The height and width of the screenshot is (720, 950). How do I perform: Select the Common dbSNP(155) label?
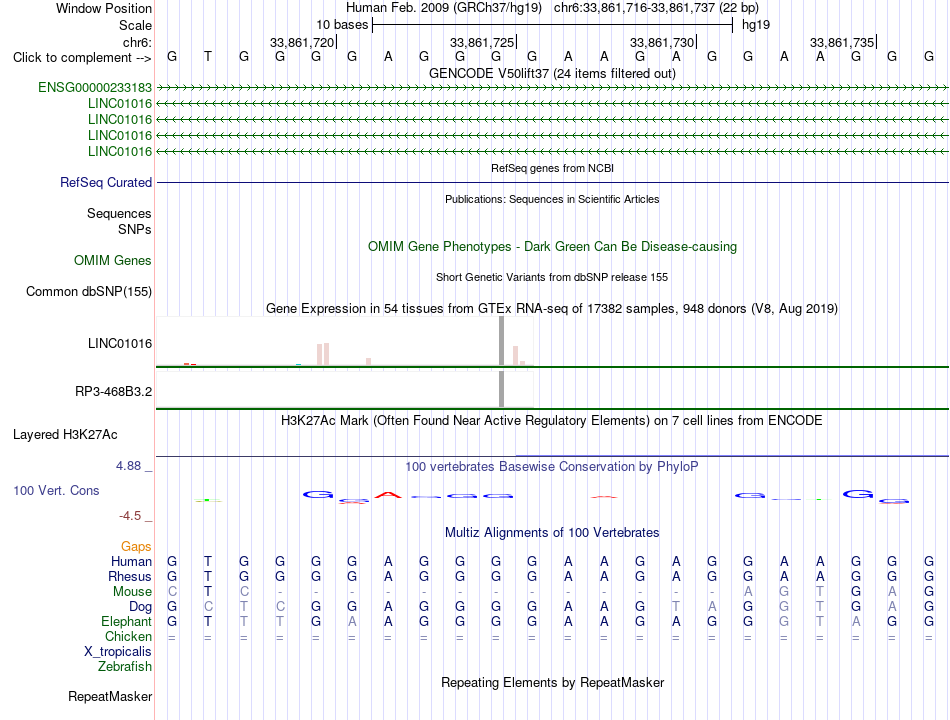point(88,292)
